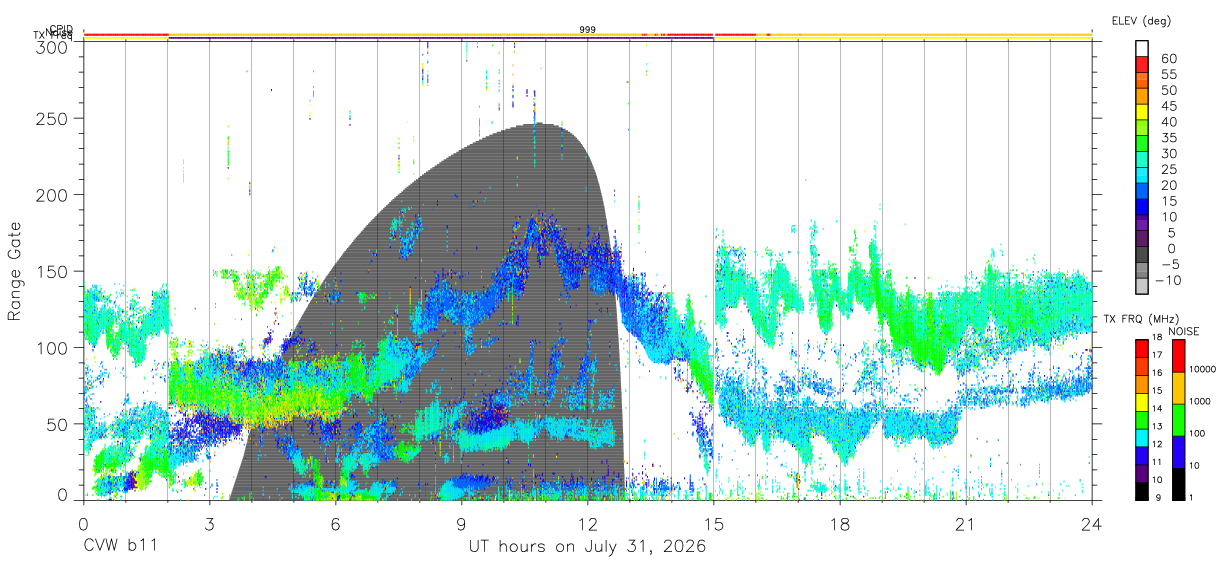
Task: Click x-axis tick label '21'
Action: tap(966, 523)
